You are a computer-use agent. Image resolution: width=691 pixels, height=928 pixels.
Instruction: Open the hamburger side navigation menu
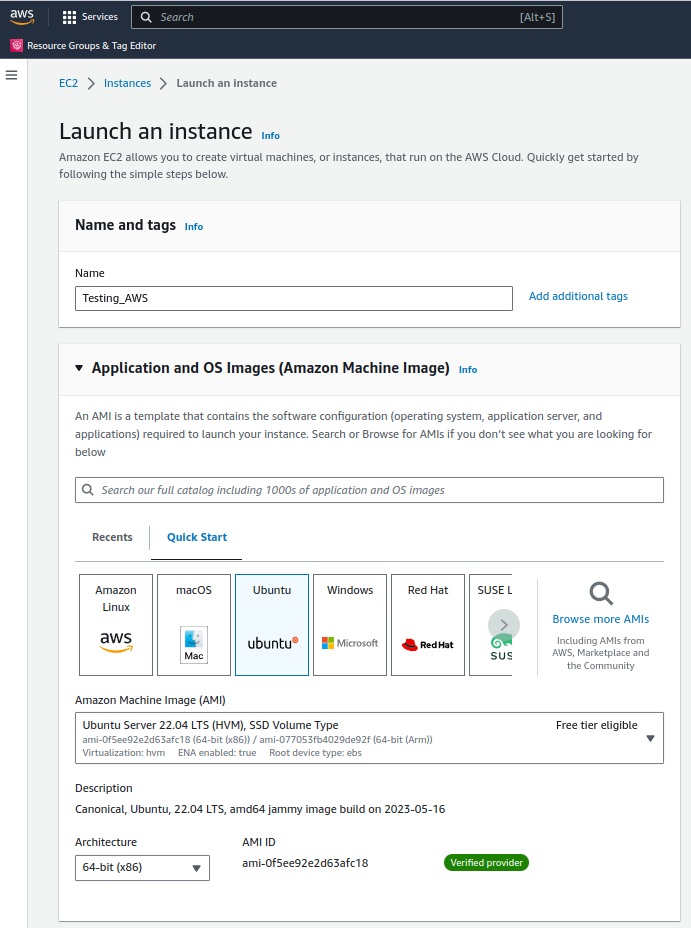point(11,75)
